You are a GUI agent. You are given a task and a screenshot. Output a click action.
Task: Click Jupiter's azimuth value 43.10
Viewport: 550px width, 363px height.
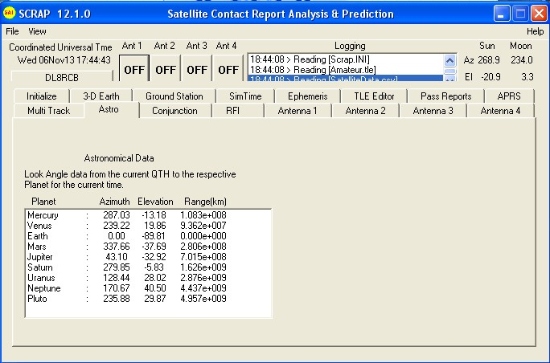click(117, 257)
